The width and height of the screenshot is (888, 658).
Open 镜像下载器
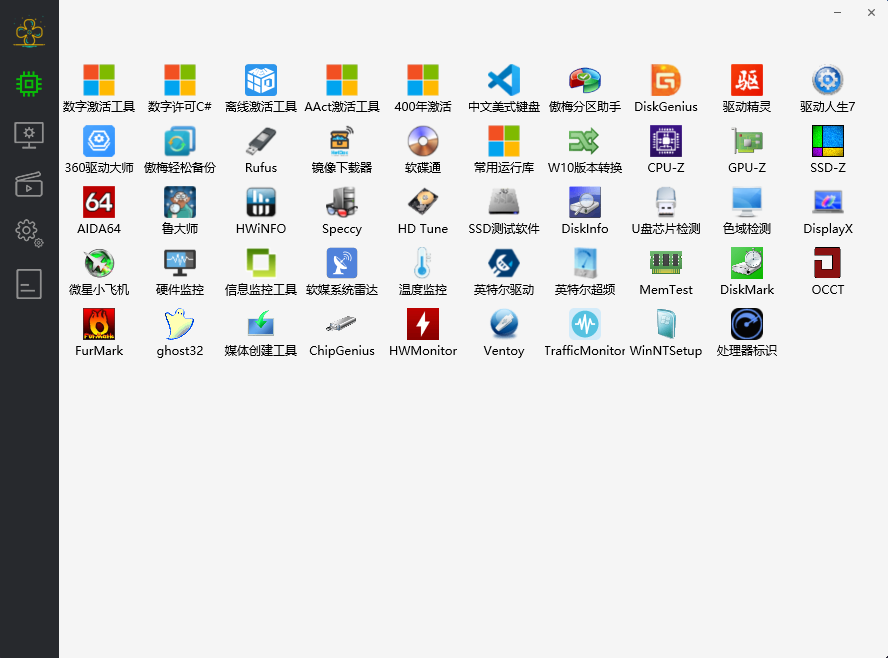(342, 150)
